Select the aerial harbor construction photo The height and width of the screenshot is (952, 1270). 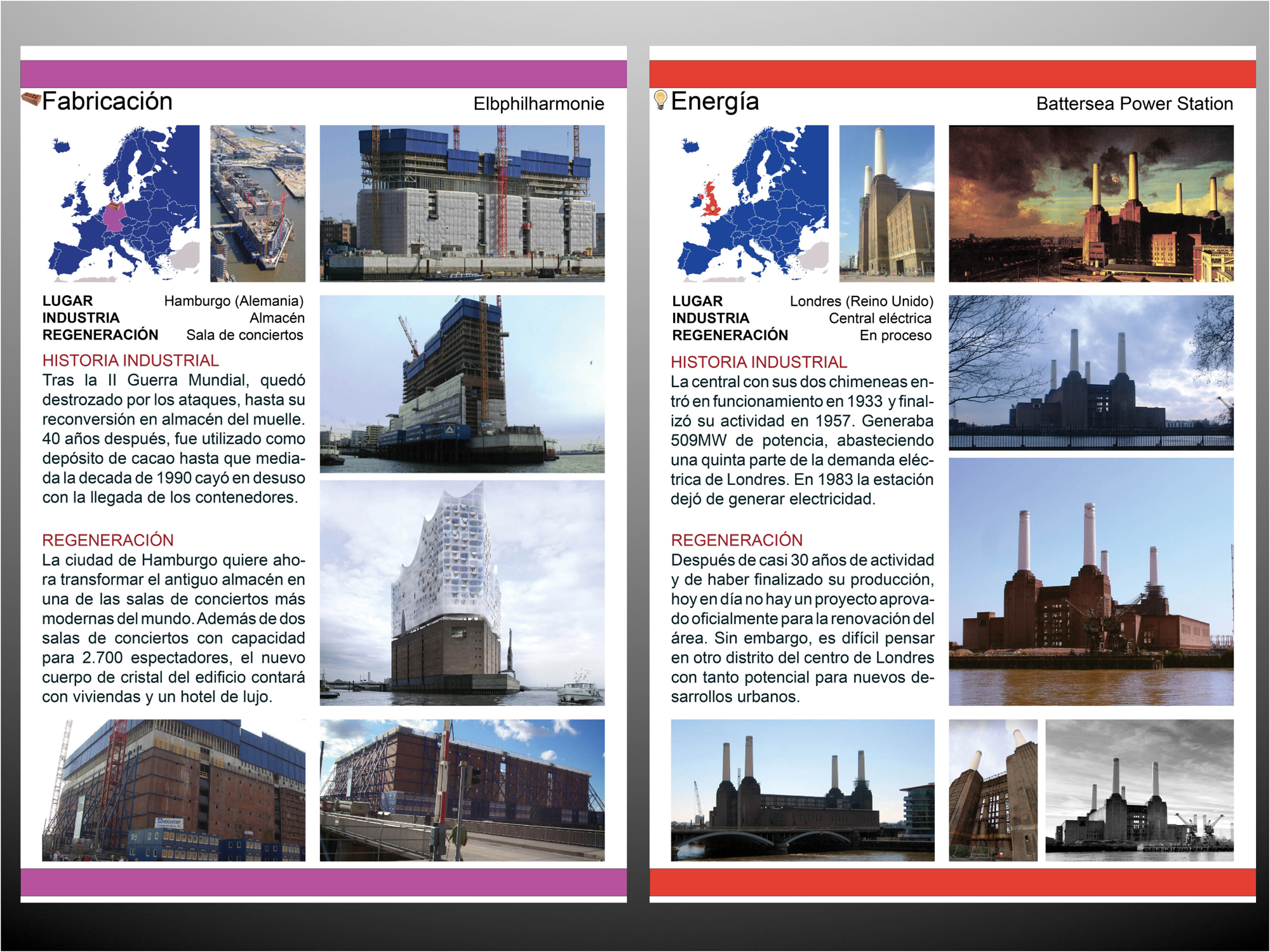[x=258, y=203]
